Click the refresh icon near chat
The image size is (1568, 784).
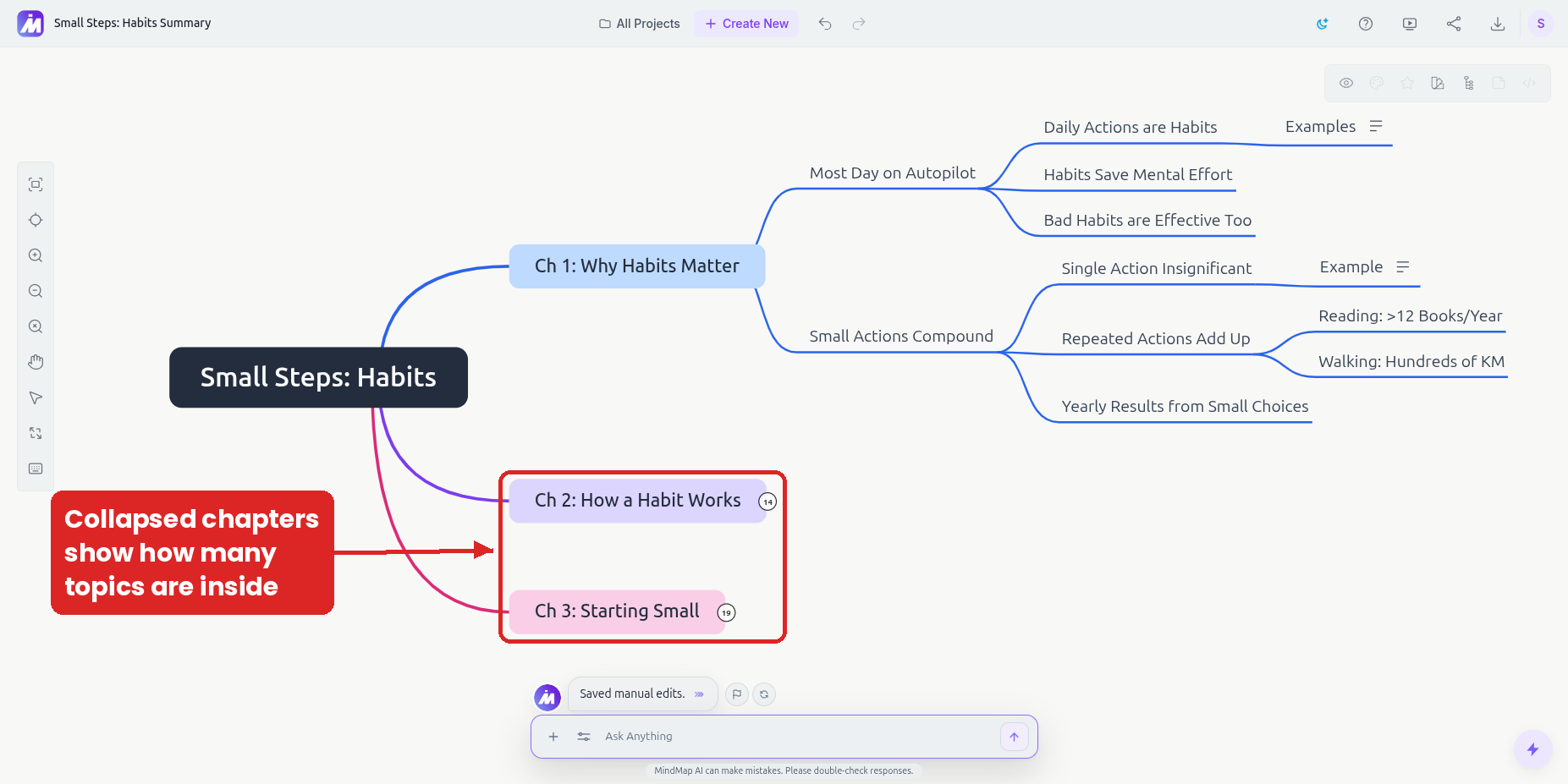point(764,694)
